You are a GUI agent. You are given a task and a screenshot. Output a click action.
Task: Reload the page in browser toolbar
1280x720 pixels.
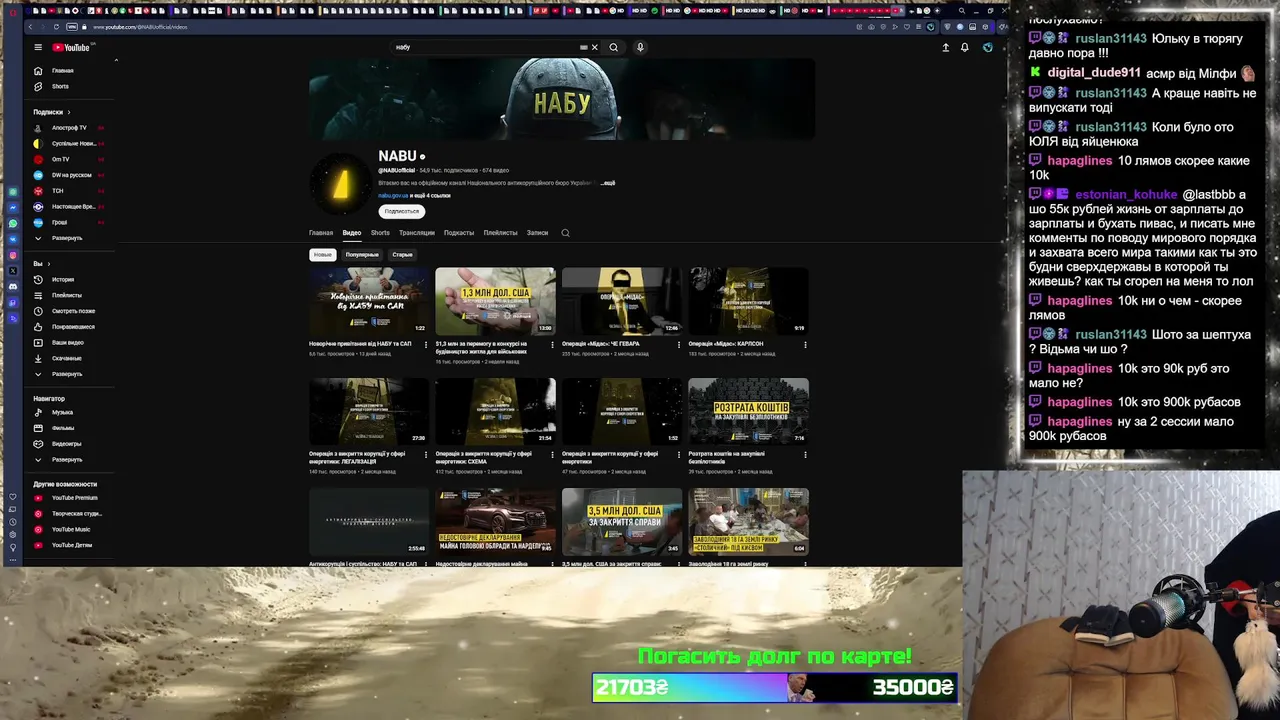56,27
